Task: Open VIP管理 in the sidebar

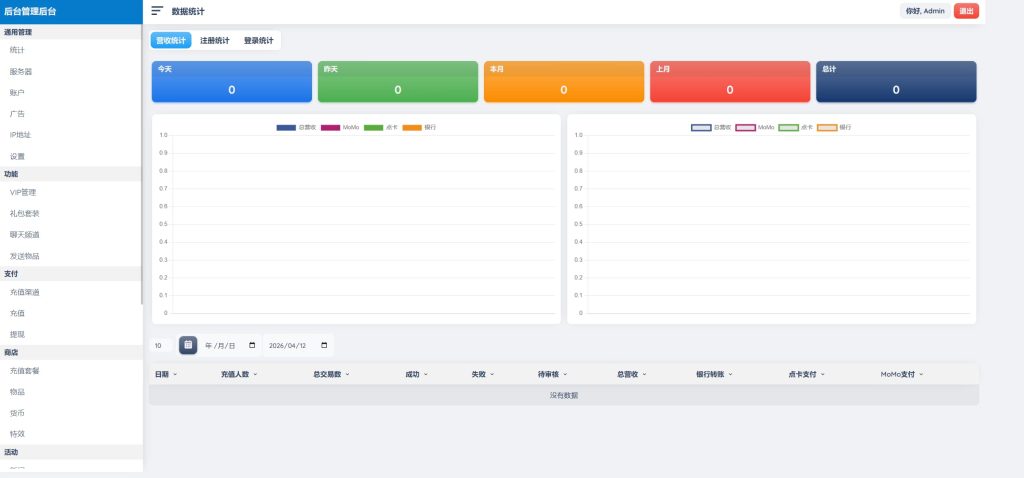Action: pos(23,192)
